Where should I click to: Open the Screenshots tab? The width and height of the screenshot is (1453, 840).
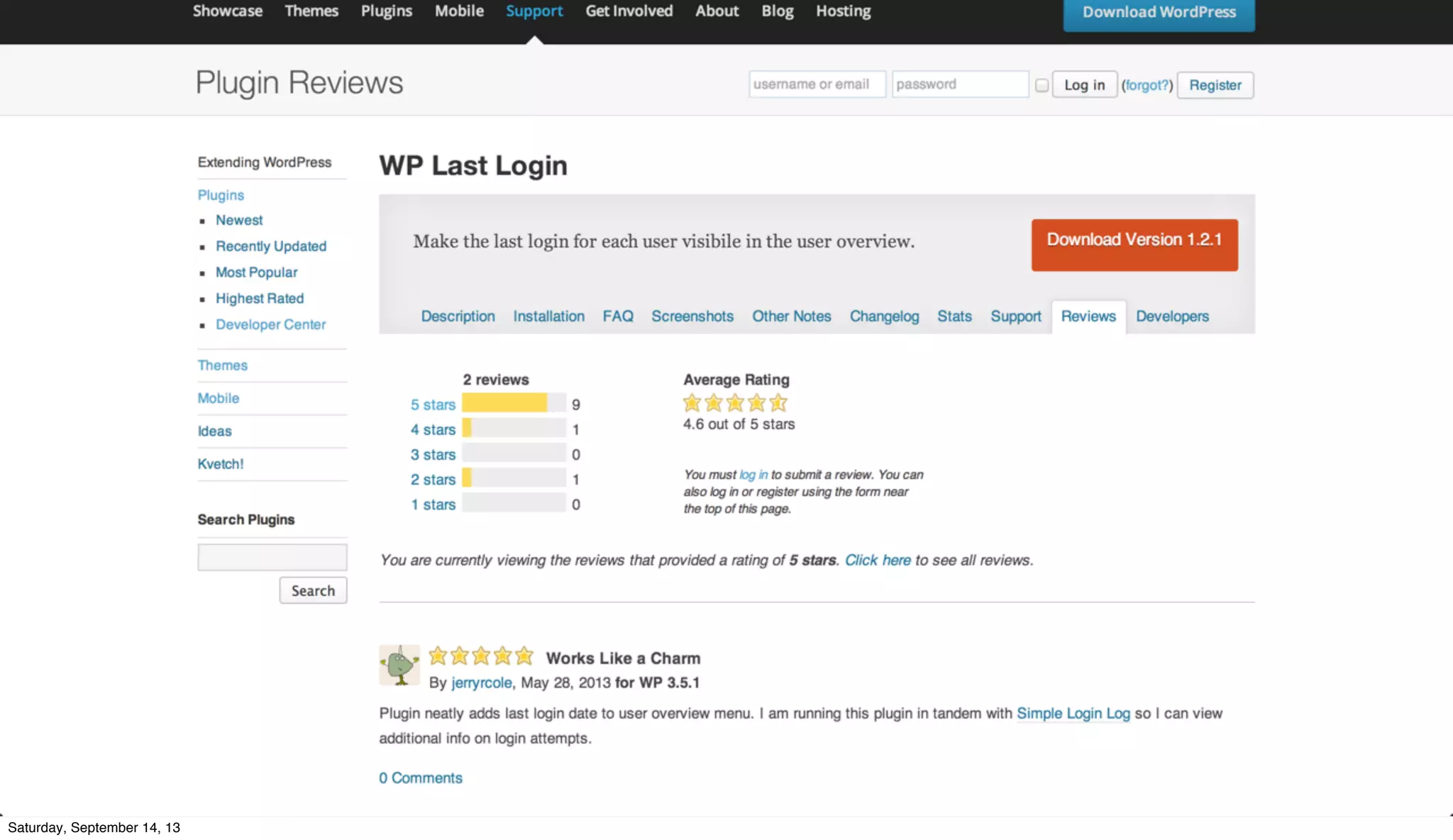(692, 316)
